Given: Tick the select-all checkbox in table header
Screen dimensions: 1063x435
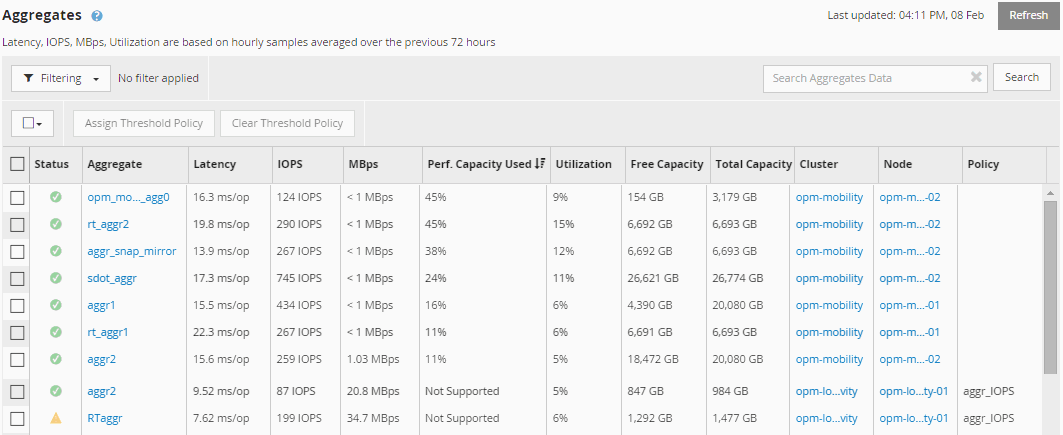Looking at the screenshot, I should (17, 164).
